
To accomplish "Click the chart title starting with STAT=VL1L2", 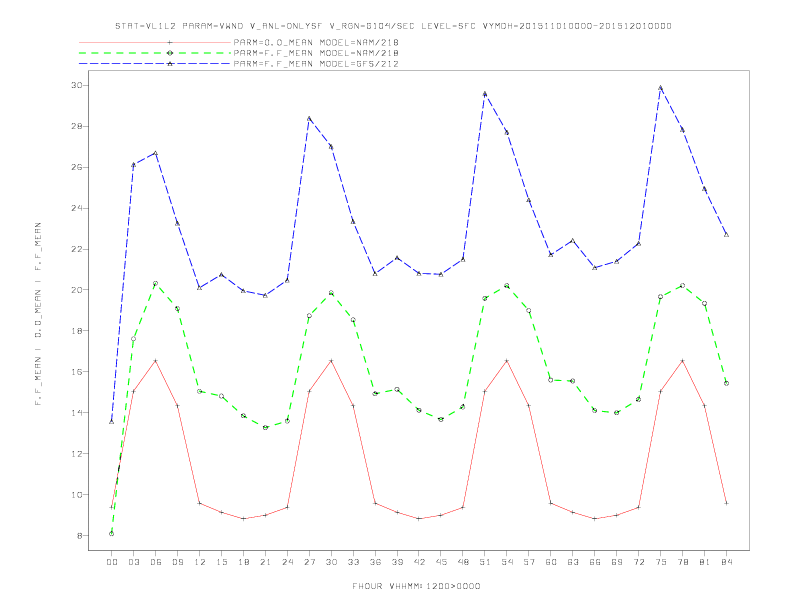I will [x=393, y=26].
